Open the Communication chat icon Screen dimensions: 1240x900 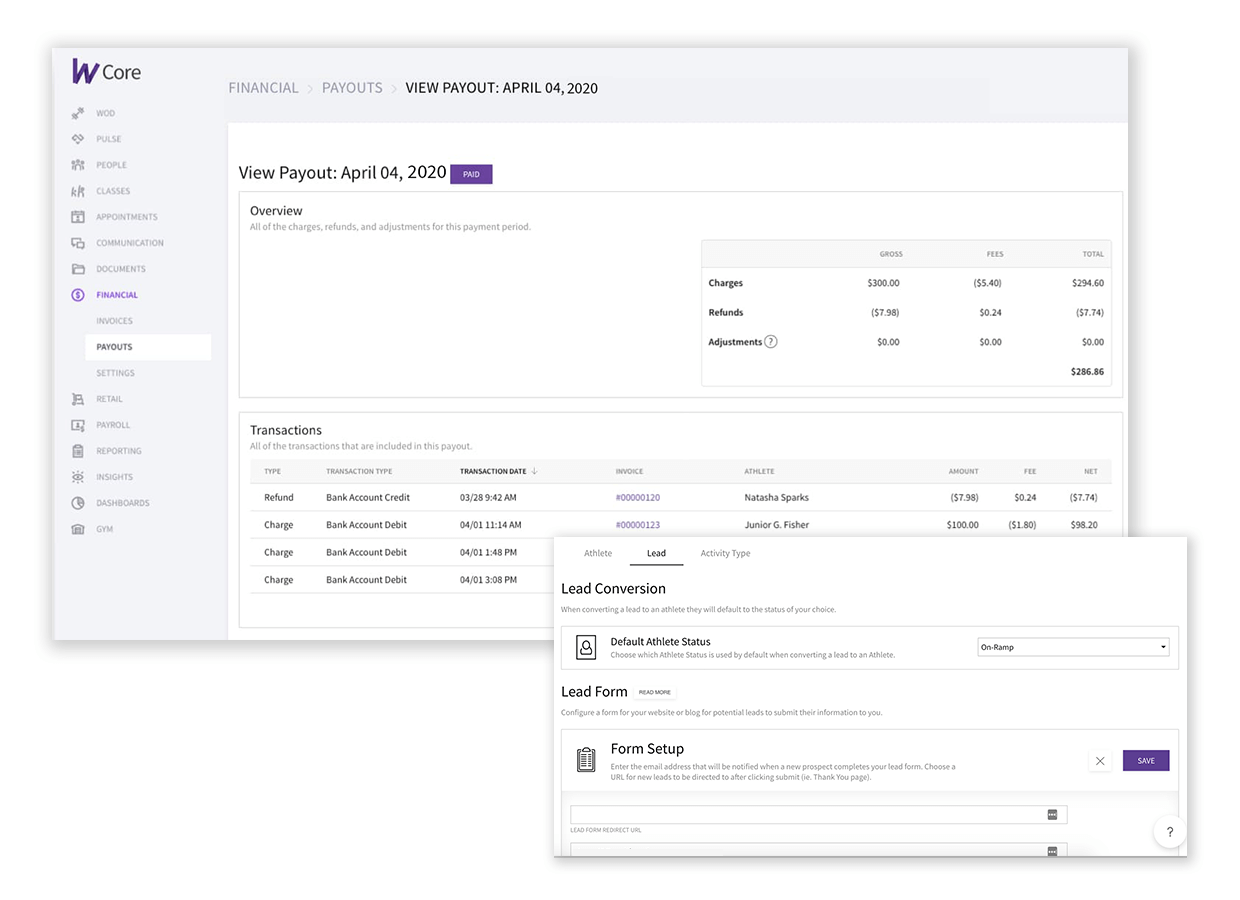tap(78, 243)
